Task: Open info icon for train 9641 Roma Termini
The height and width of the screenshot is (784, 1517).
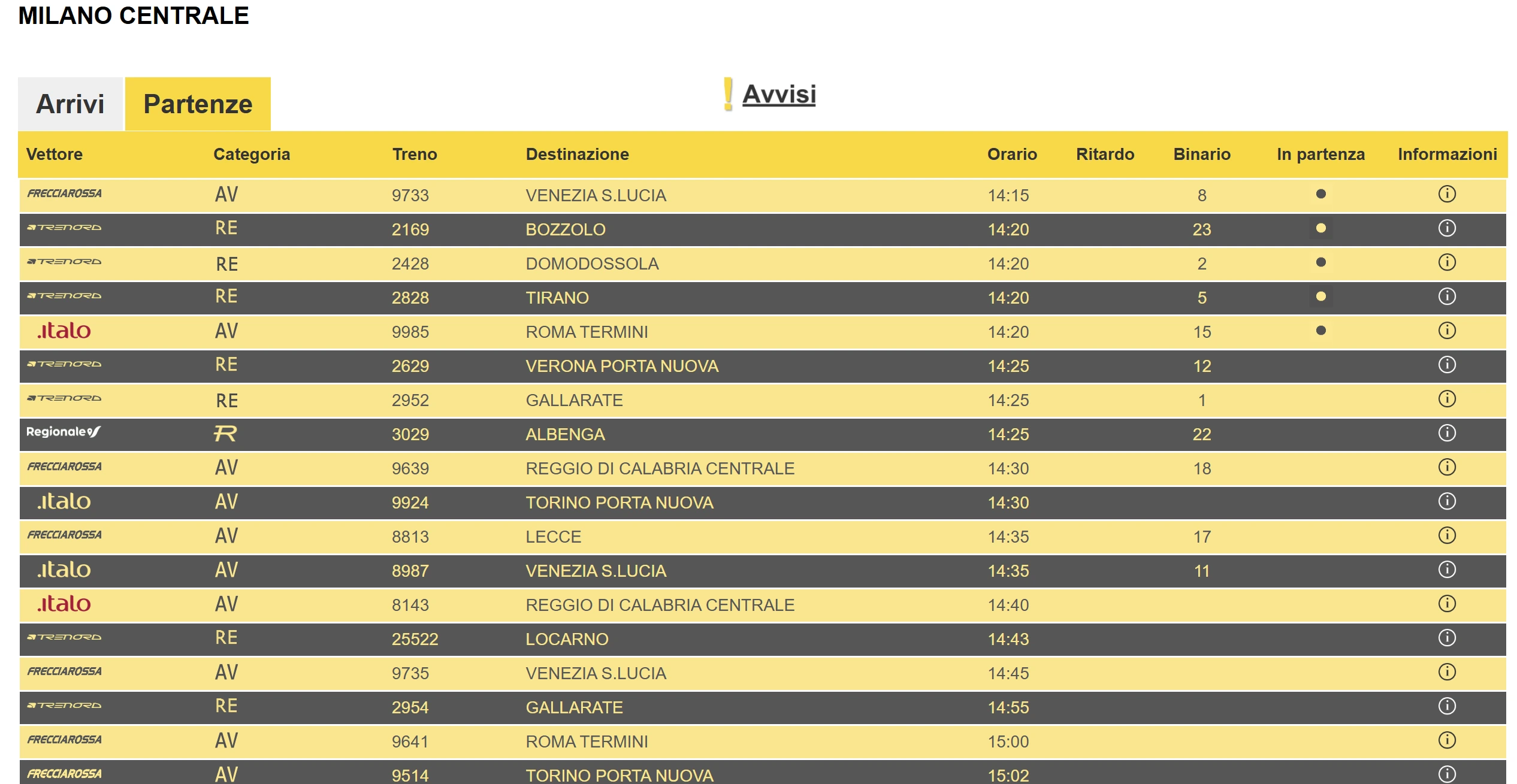Action: [x=1446, y=740]
